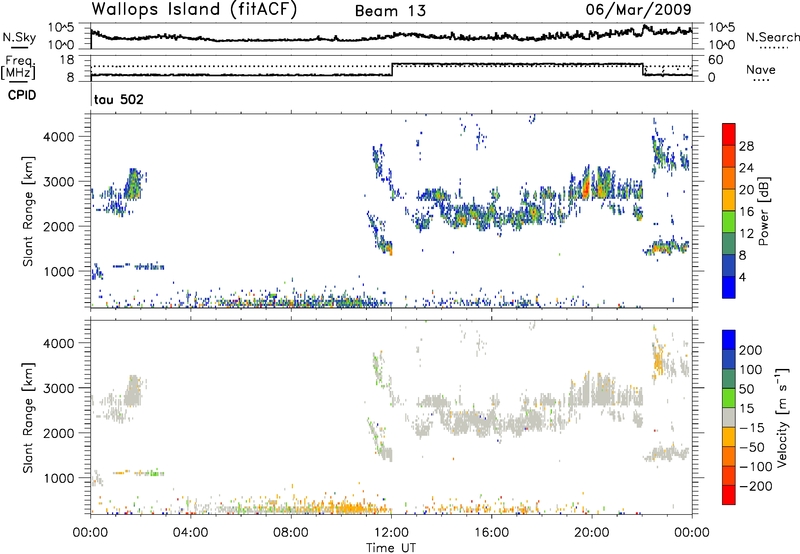Click the 'Beam 13' label
The image size is (800, 554).
pyautogui.click(x=390, y=11)
